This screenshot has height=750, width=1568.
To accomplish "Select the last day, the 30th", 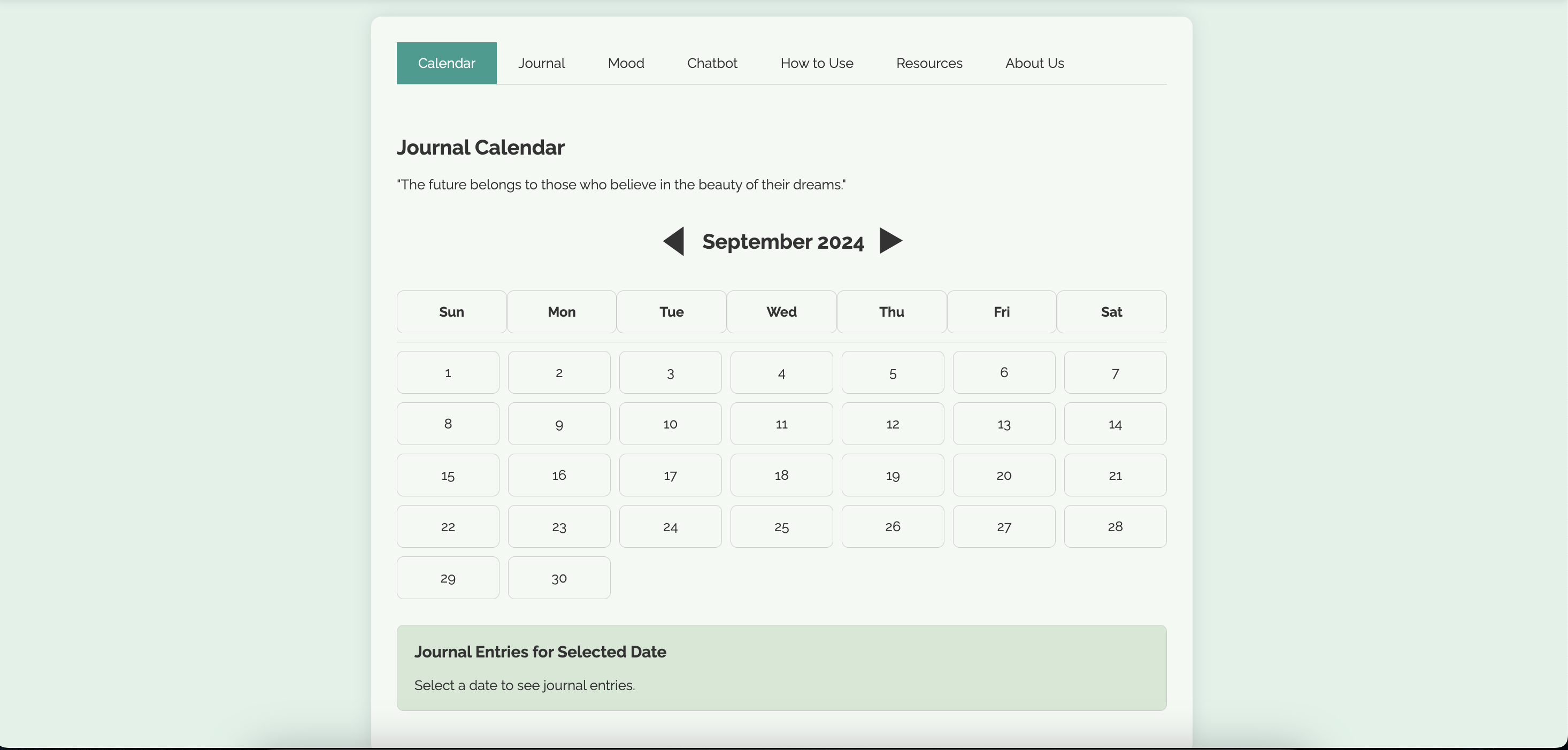I will 559,578.
